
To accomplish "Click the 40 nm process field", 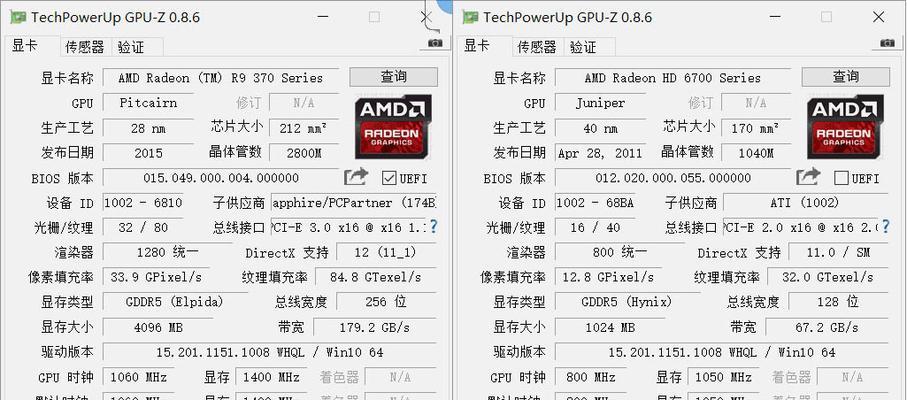I will point(600,128).
